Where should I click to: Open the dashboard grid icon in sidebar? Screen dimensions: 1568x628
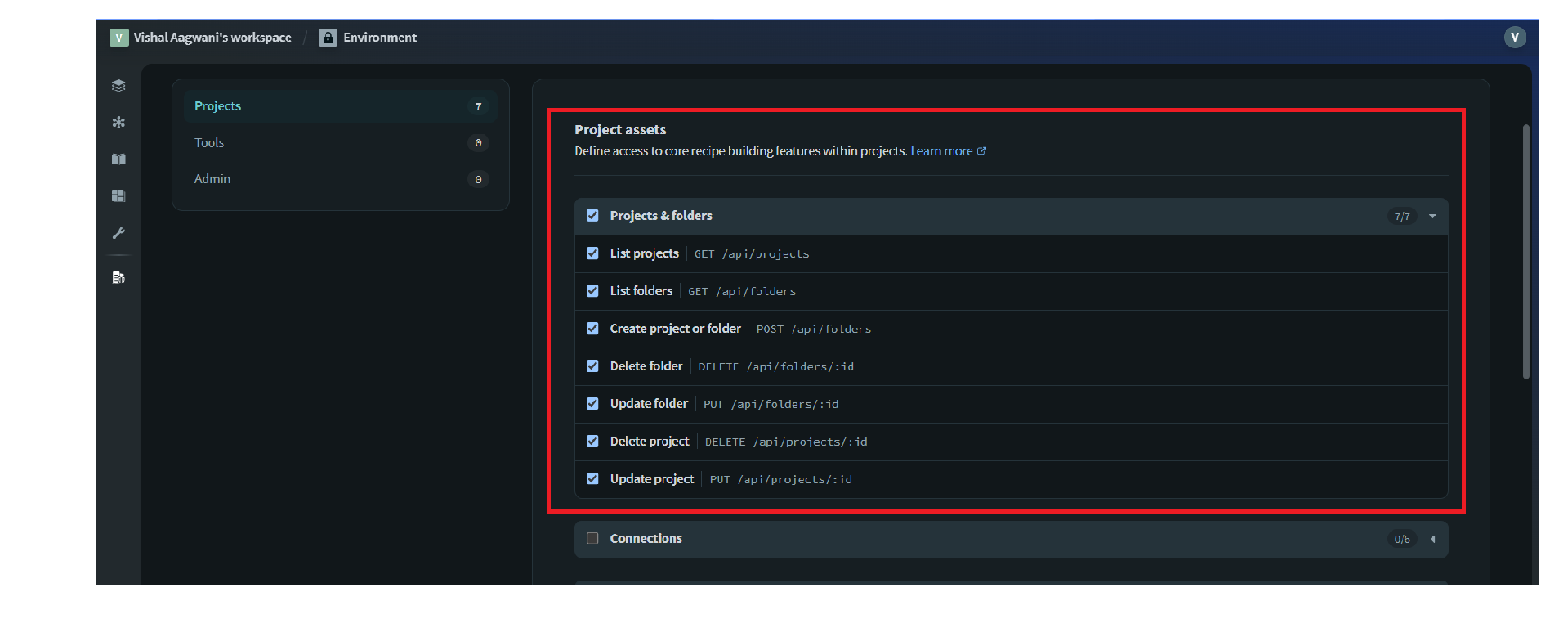click(118, 195)
